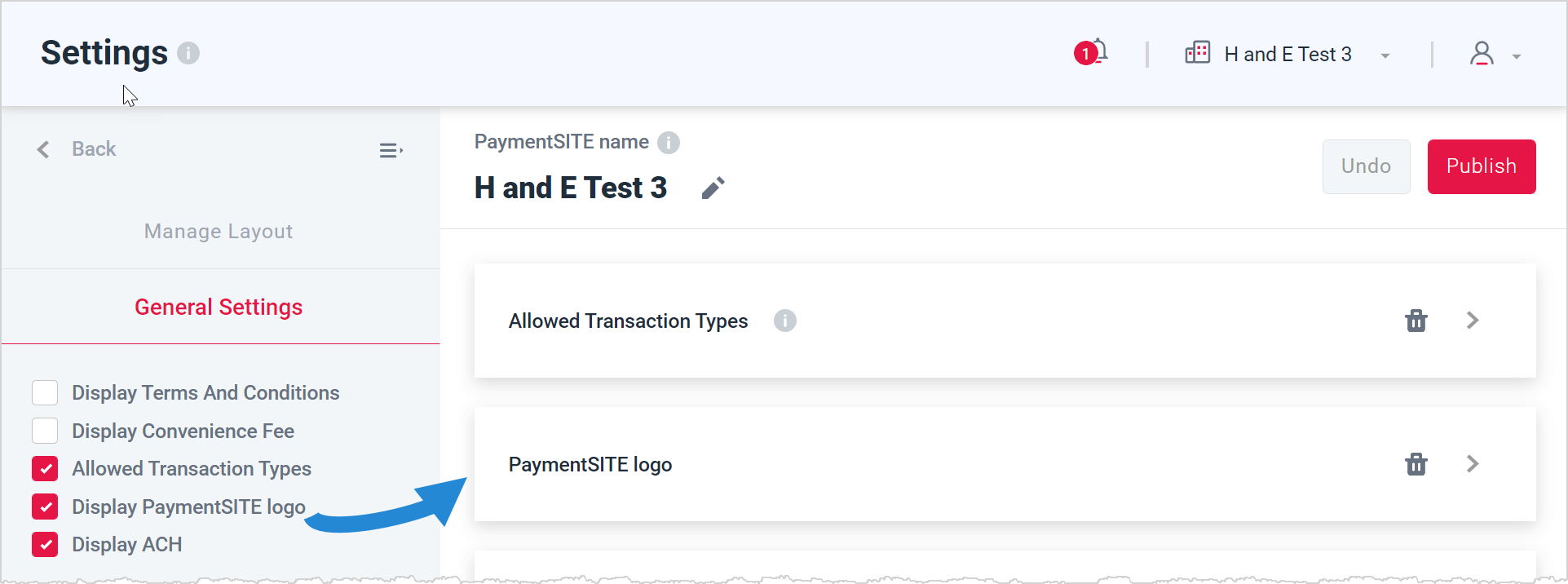Click info icon next to PaymentSITE name
The height and width of the screenshot is (584, 1568).
pos(669,143)
